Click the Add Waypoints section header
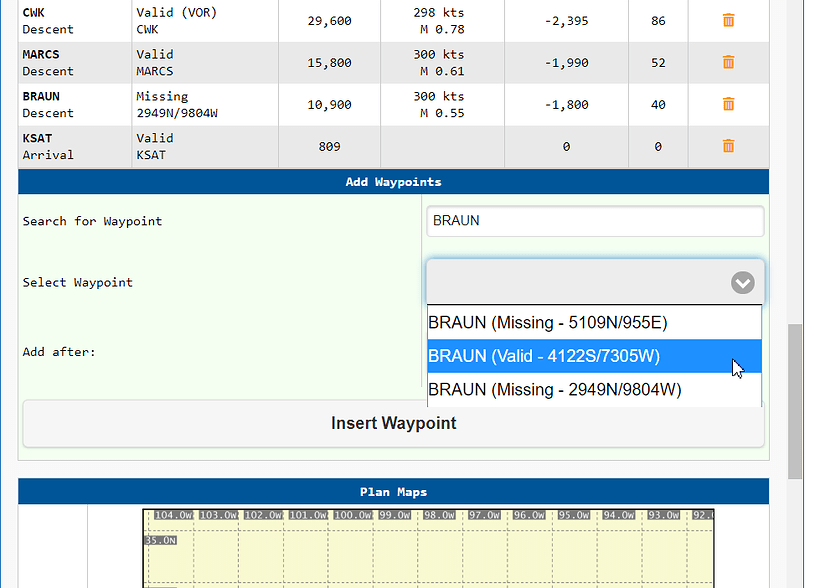The image size is (820, 588). (393, 182)
